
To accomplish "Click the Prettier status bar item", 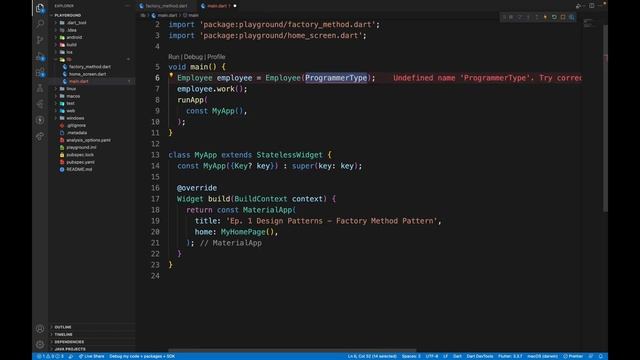I will (x=573, y=356).
